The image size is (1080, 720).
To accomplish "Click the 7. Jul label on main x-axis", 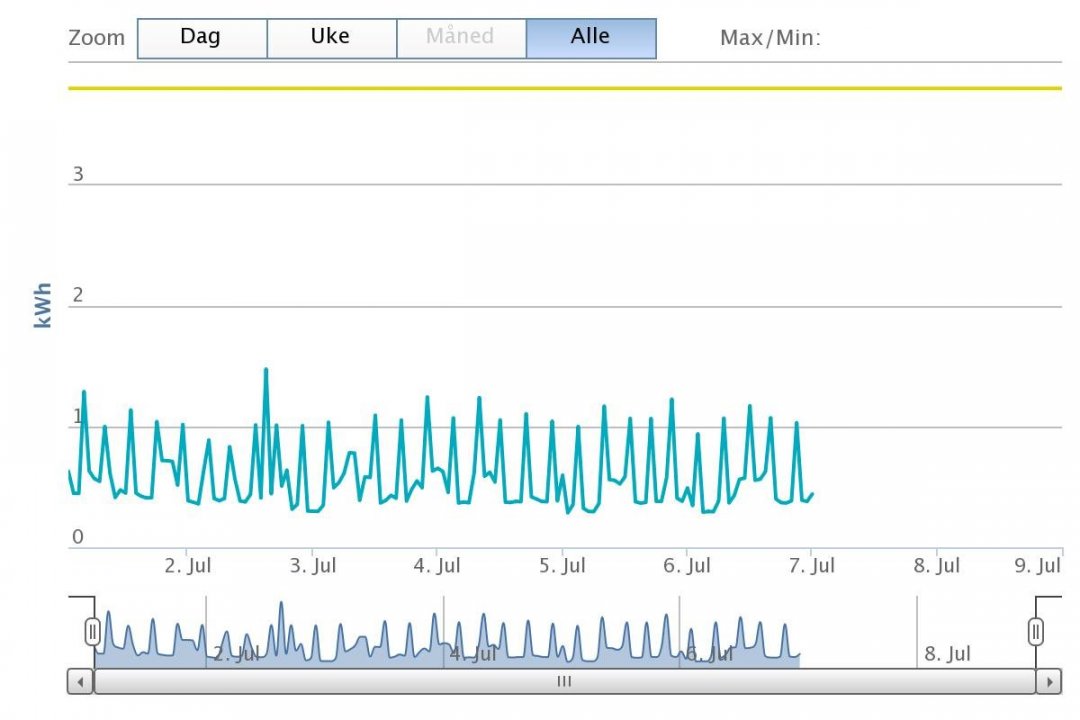I will click(811, 566).
